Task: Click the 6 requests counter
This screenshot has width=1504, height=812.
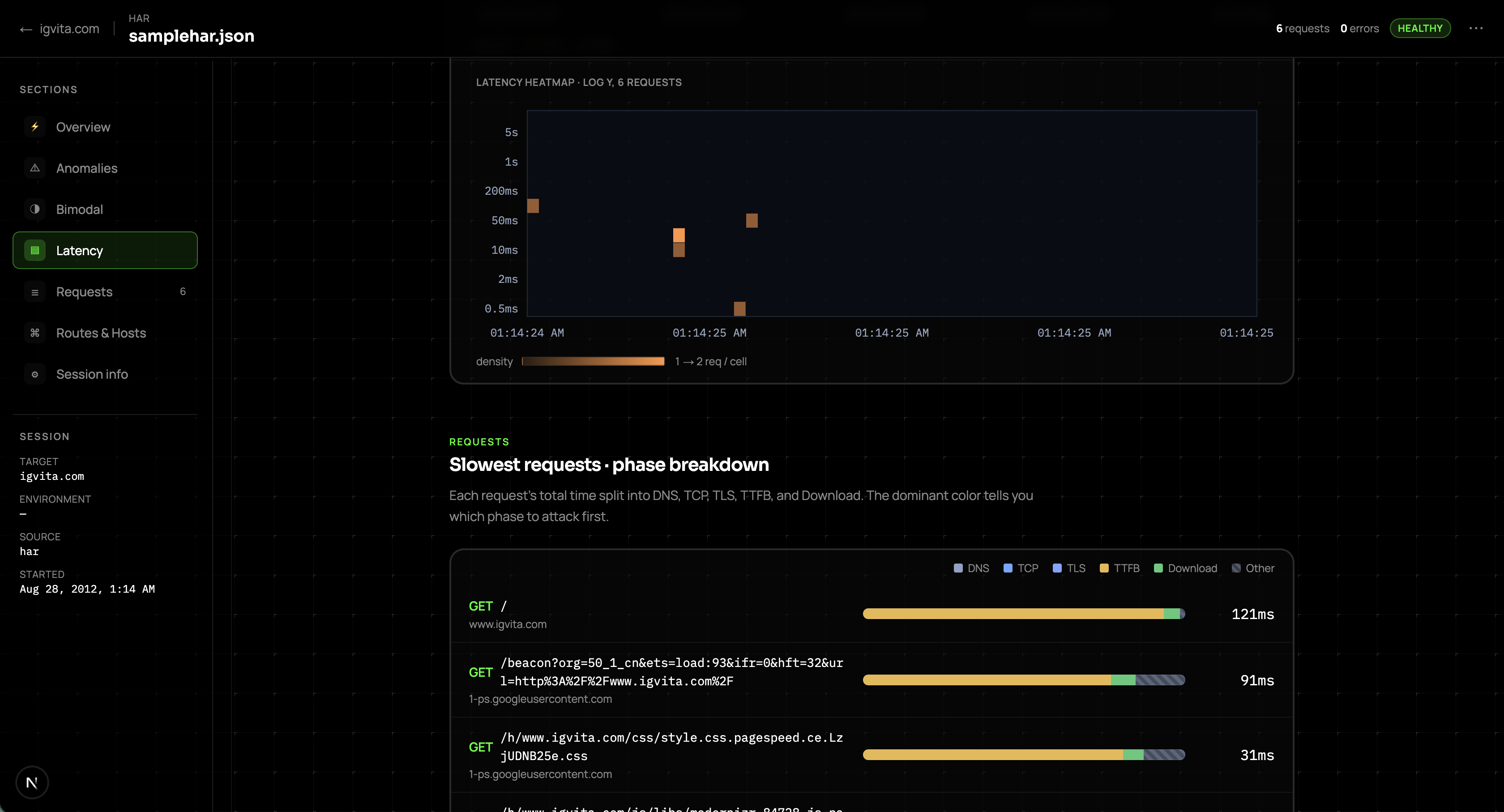Action: 1303,28
